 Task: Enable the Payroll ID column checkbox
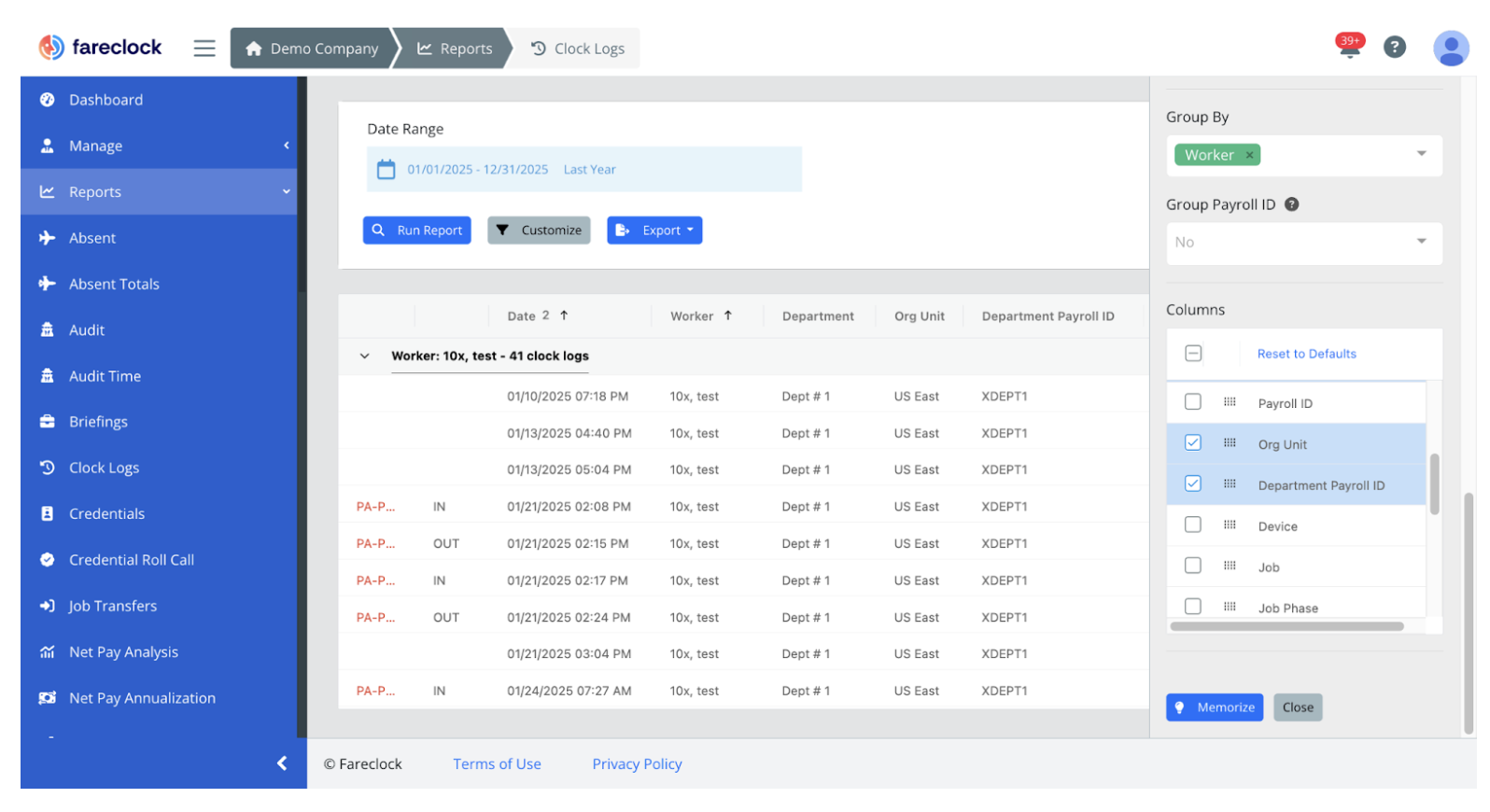pos(1192,402)
